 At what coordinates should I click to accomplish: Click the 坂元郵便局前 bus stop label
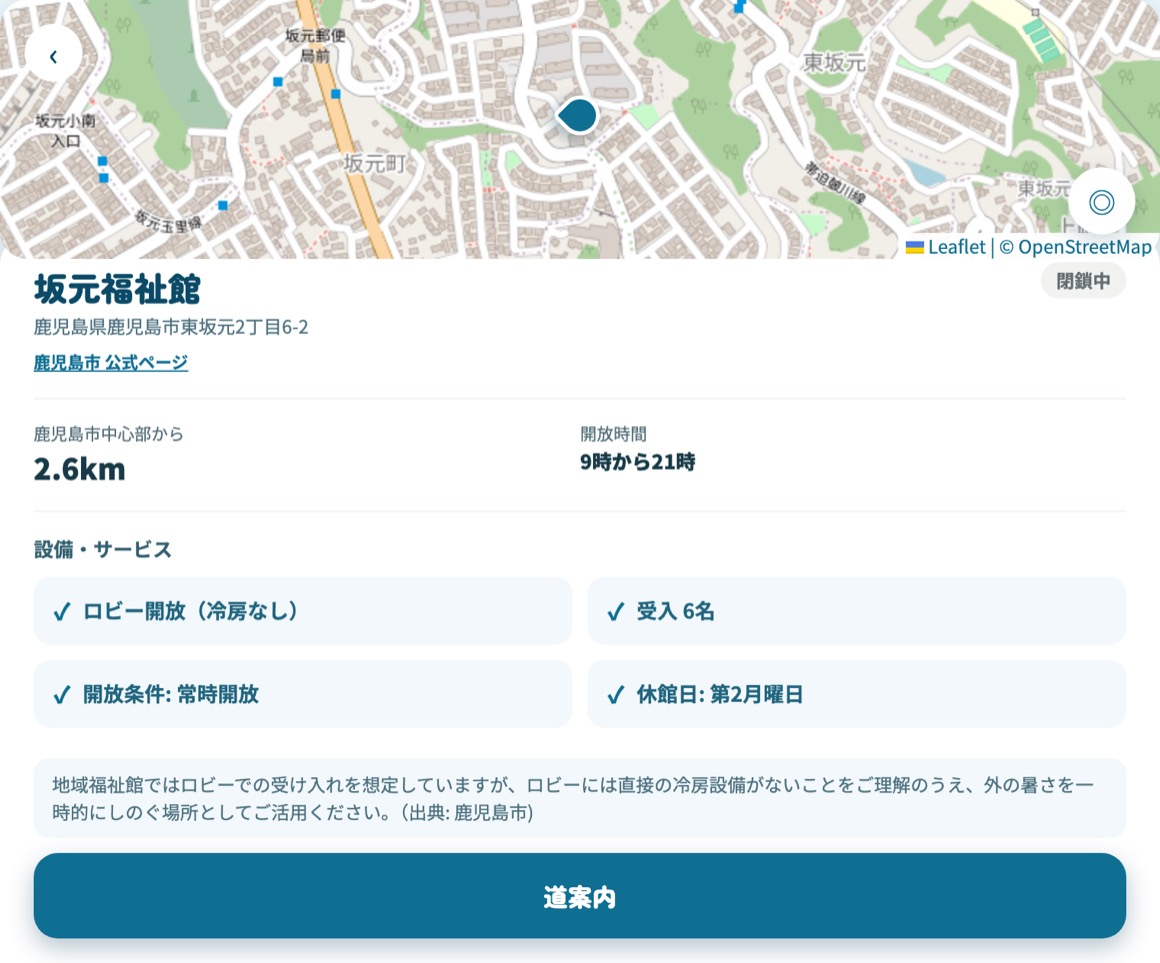(x=315, y=45)
